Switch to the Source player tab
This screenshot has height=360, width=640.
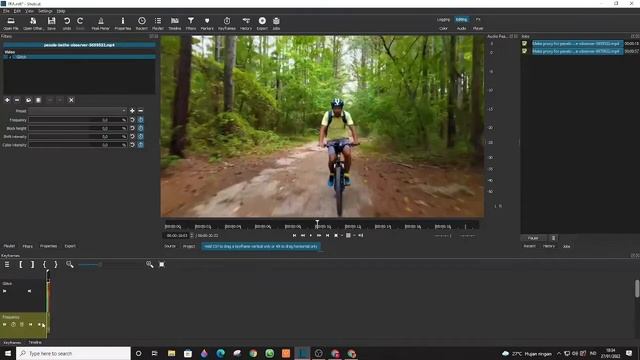(x=170, y=246)
